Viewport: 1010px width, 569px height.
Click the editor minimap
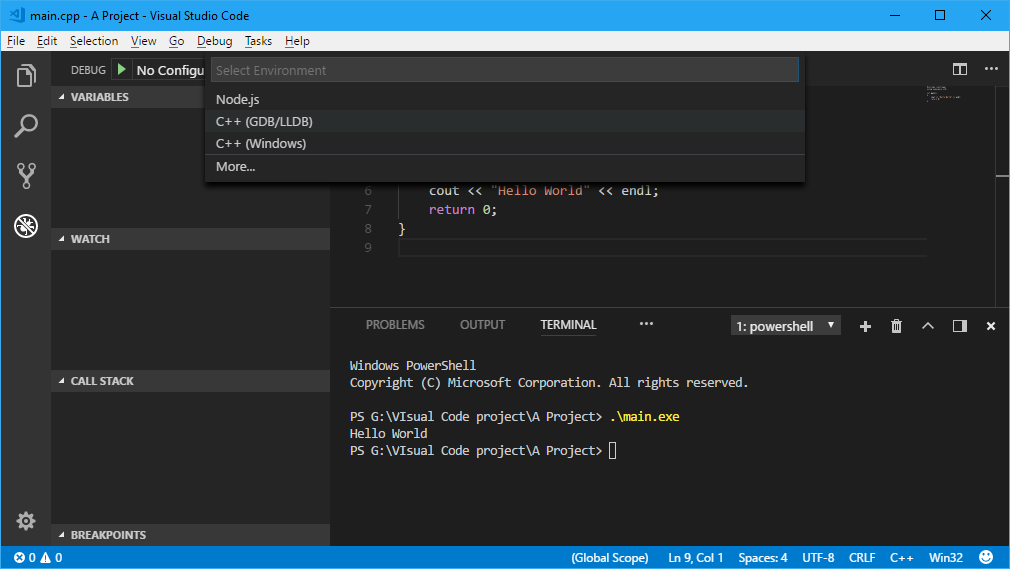pos(944,93)
